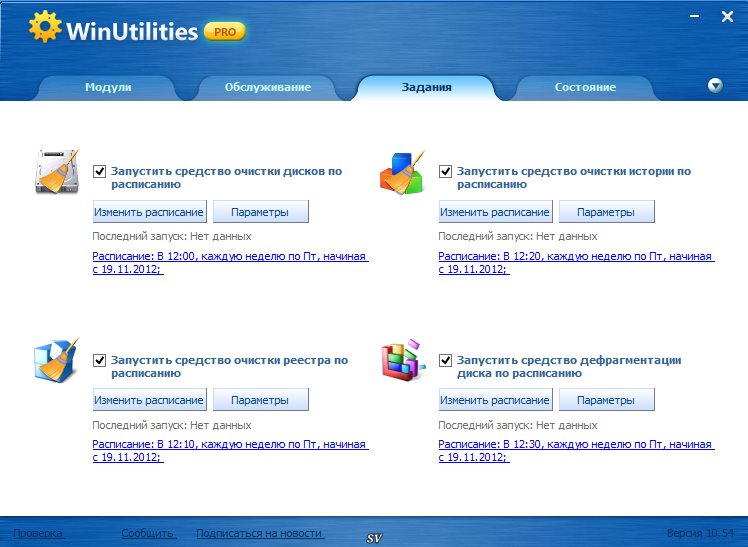The height and width of the screenshot is (547, 748).
Task: Click the Сообщить link
Action: coord(148,533)
